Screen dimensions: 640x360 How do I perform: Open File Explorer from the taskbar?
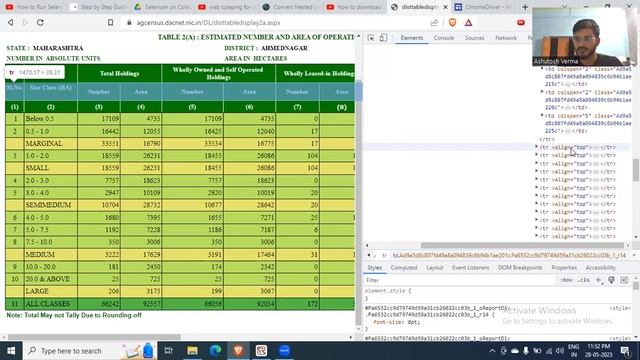pyautogui.click(x=192, y=351)
